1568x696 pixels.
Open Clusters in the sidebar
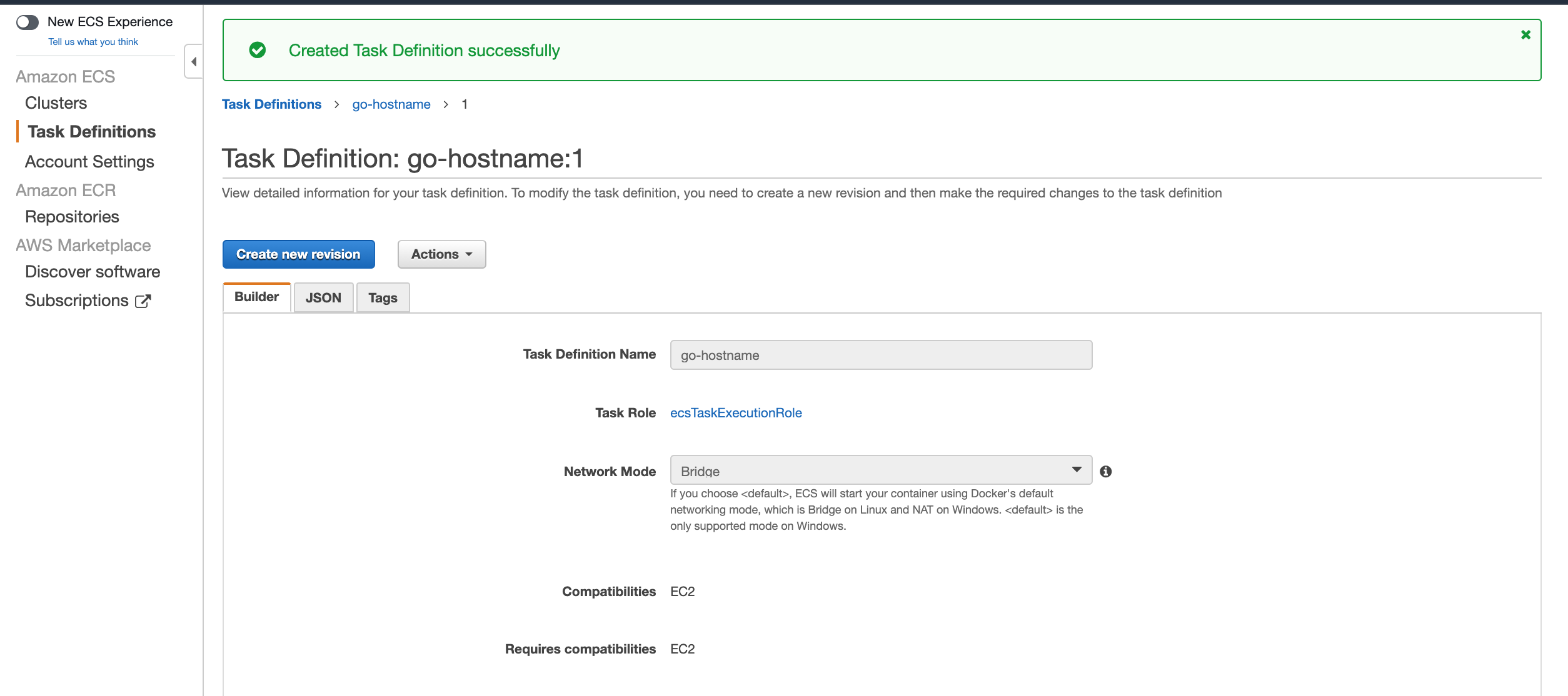click(56, 103)
